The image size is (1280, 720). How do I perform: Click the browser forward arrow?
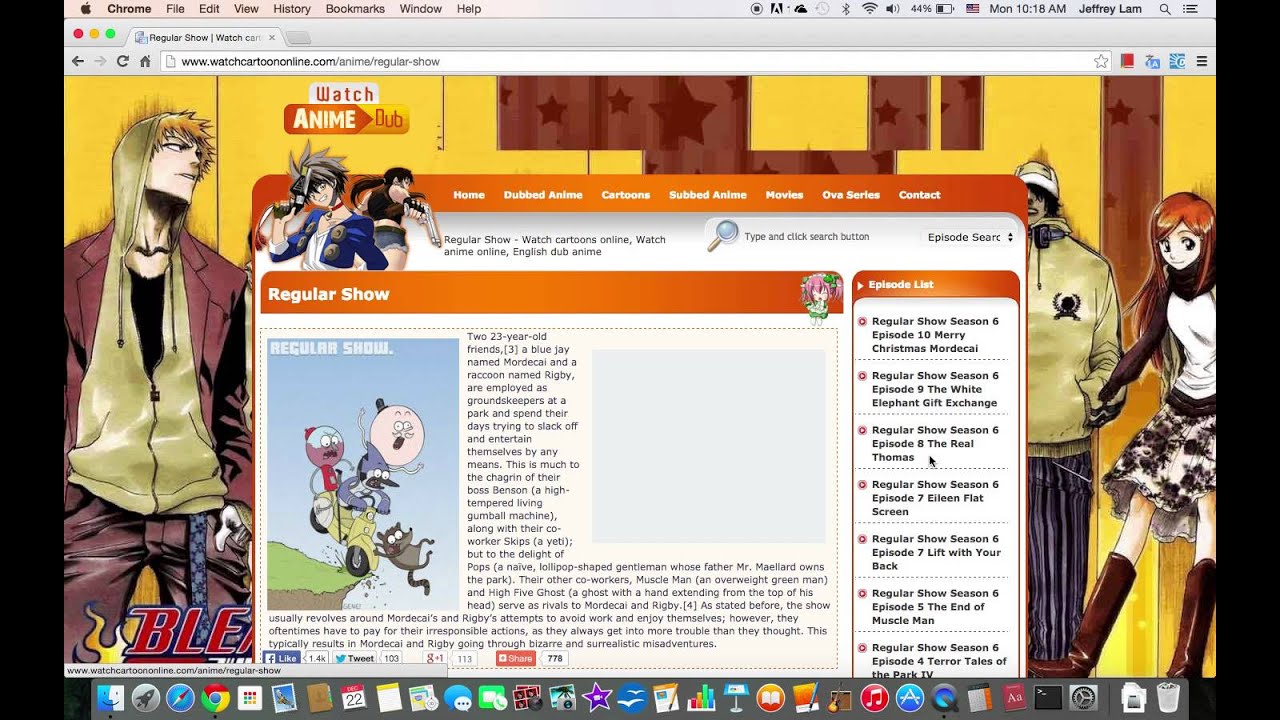(100, 61)
